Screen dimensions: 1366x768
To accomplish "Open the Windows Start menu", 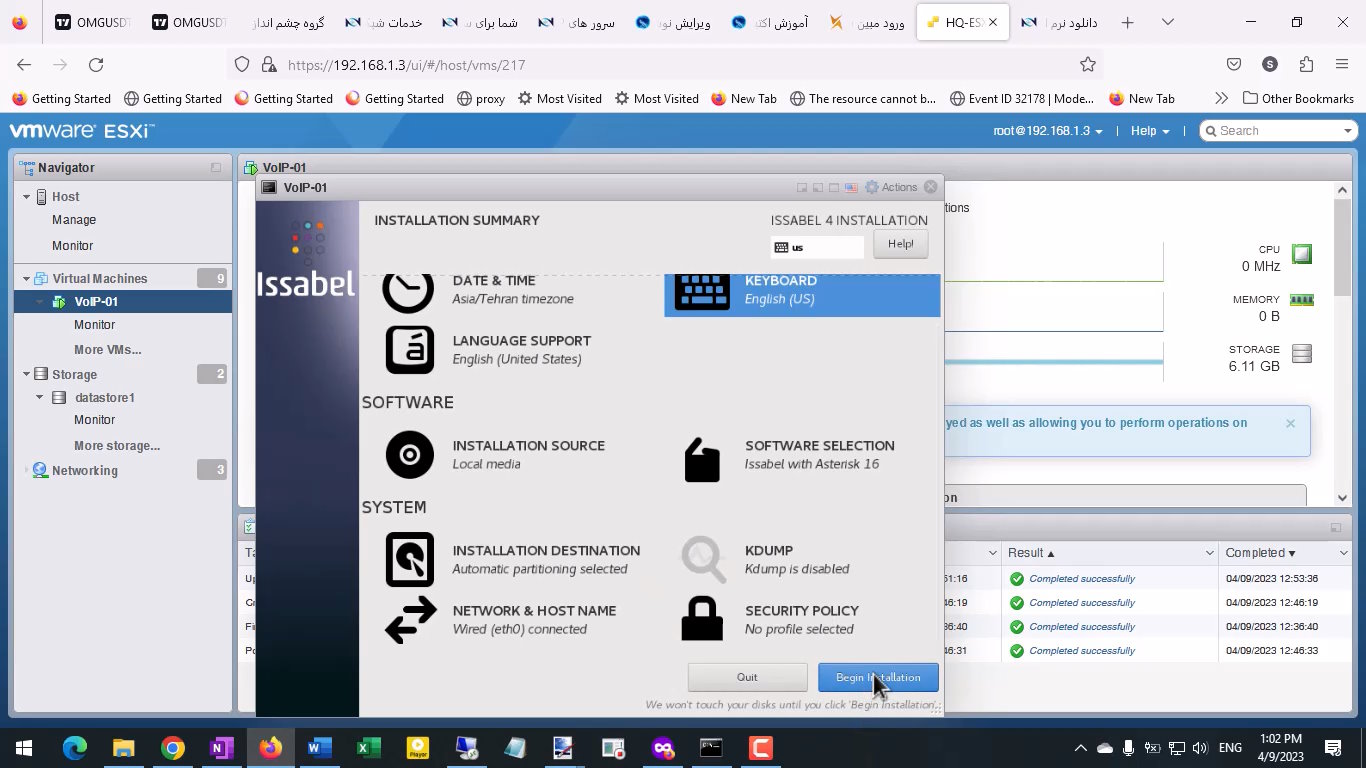I will coord(24,748).
